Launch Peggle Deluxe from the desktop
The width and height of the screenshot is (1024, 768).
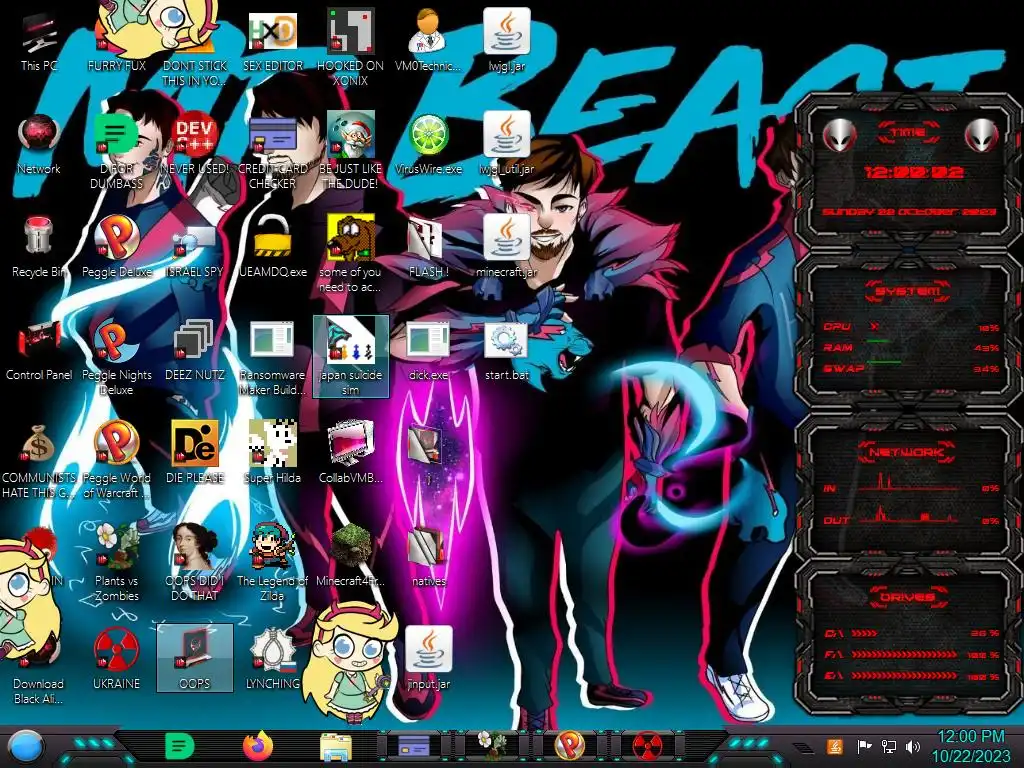click(116, 247)
